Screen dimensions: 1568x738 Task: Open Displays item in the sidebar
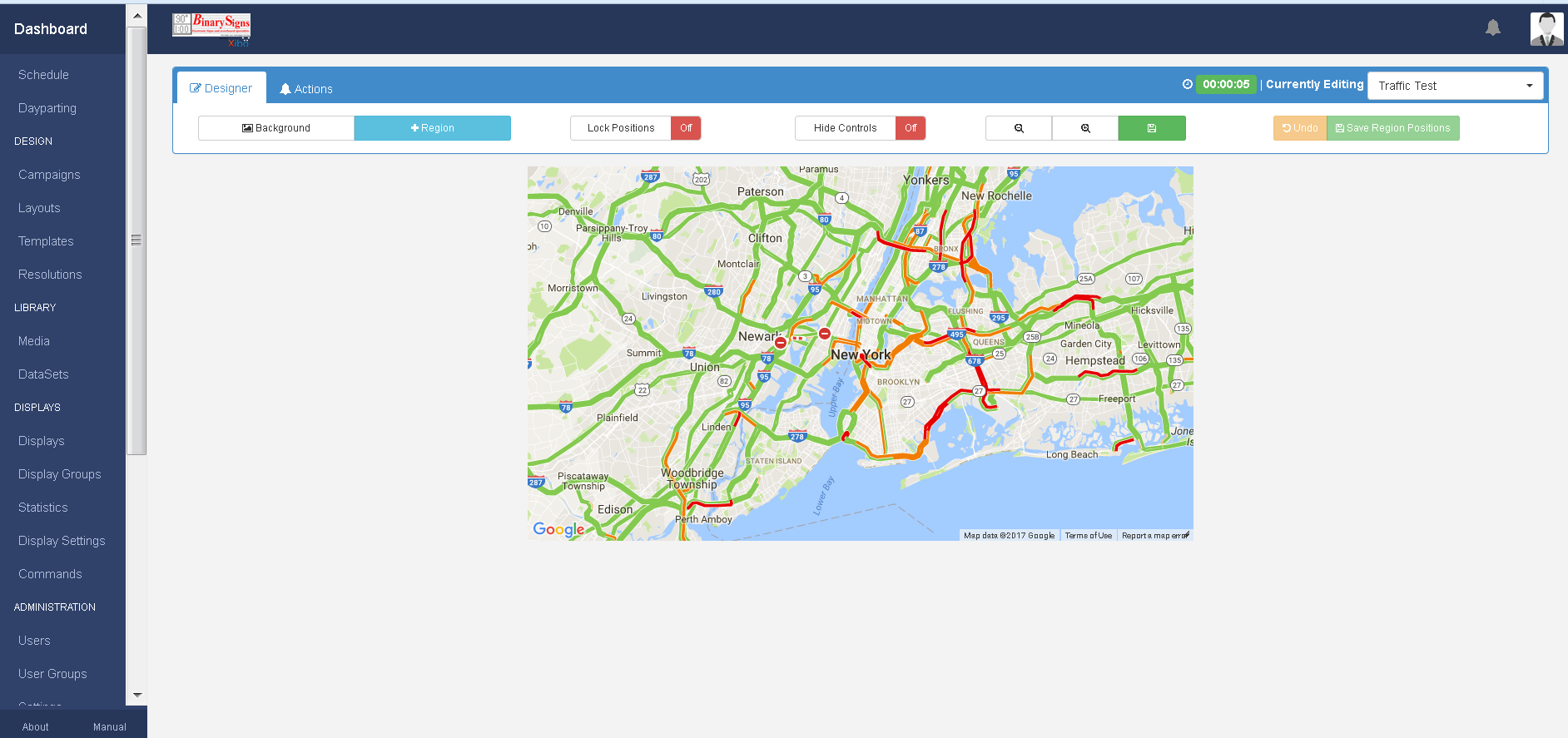coord(42,441)
